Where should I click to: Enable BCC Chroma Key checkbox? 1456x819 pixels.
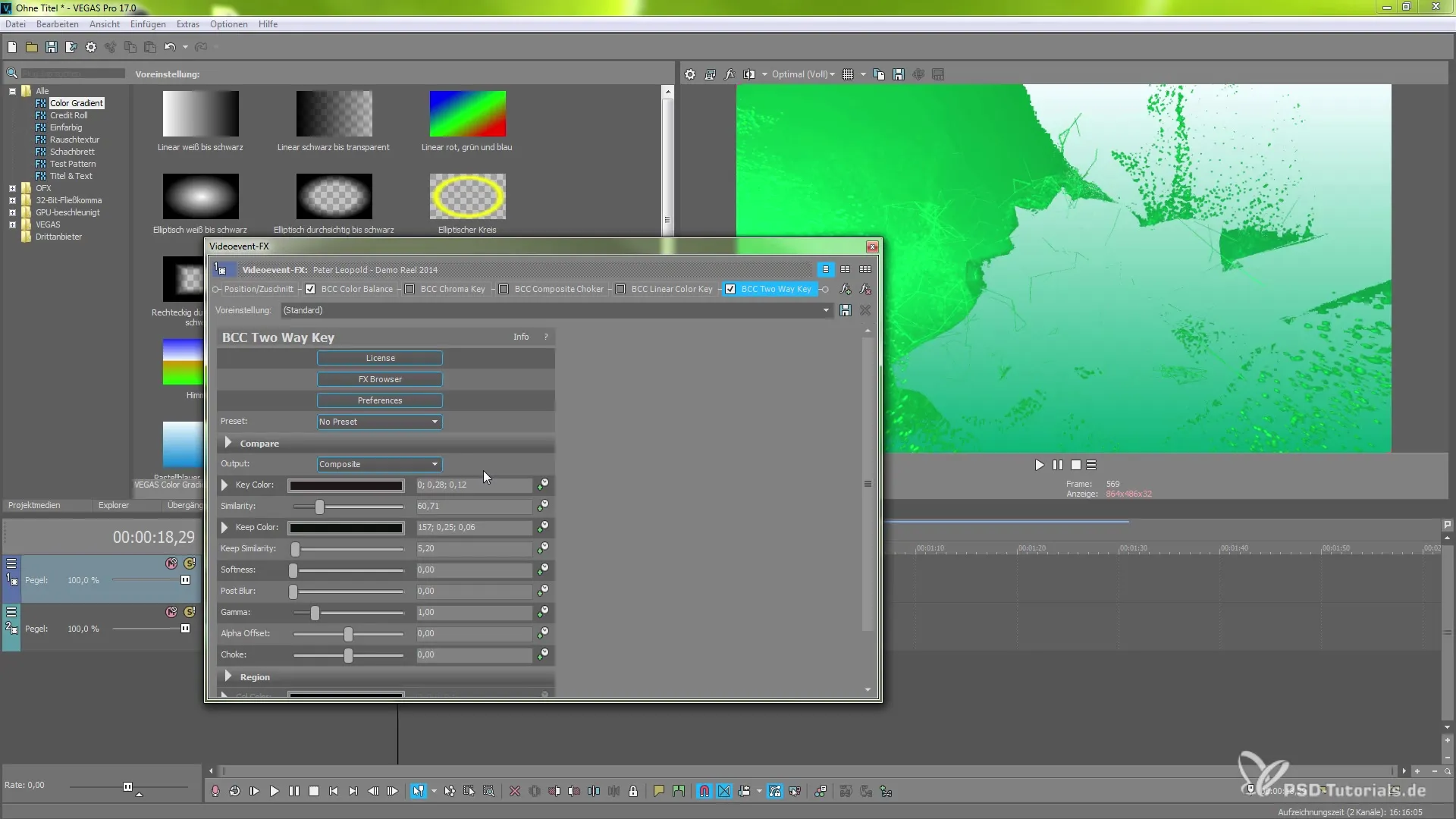click(409, 289)
